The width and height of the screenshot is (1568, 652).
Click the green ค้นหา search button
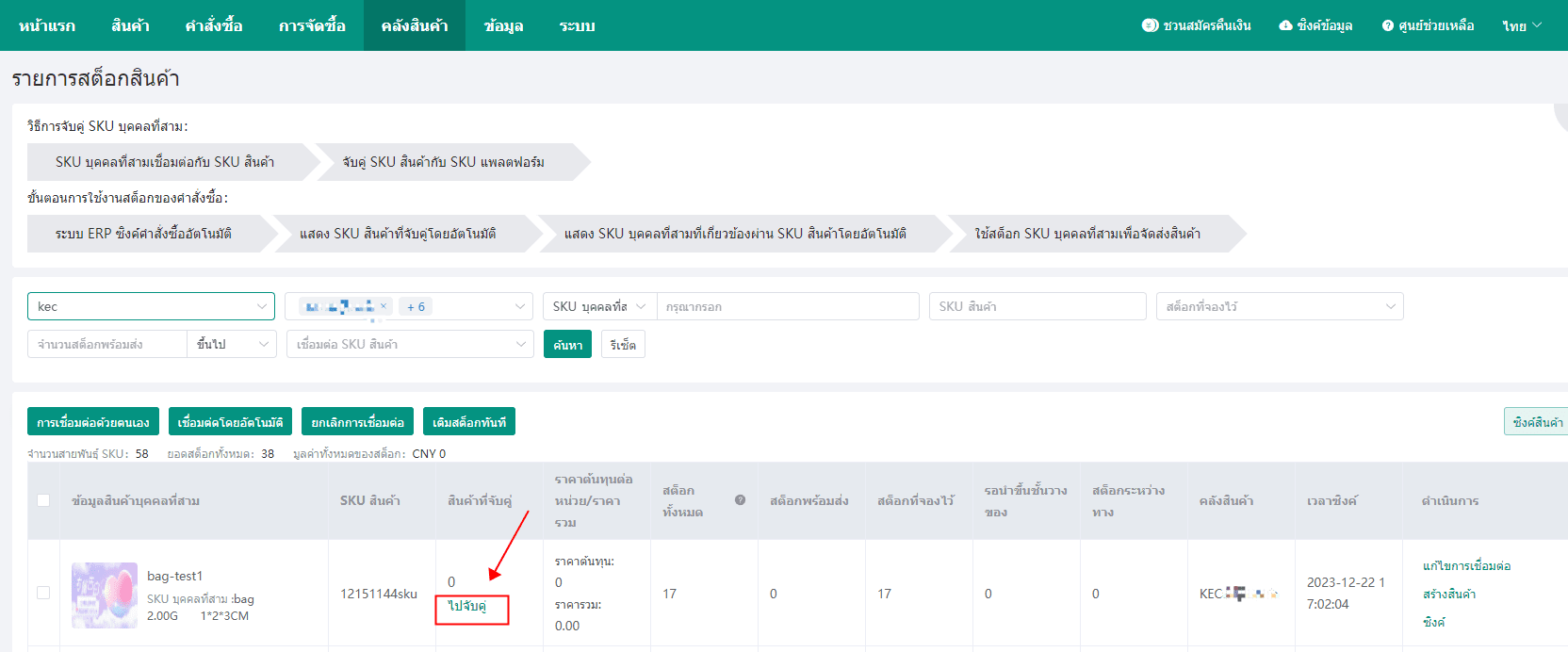click(x=567, y=344)
